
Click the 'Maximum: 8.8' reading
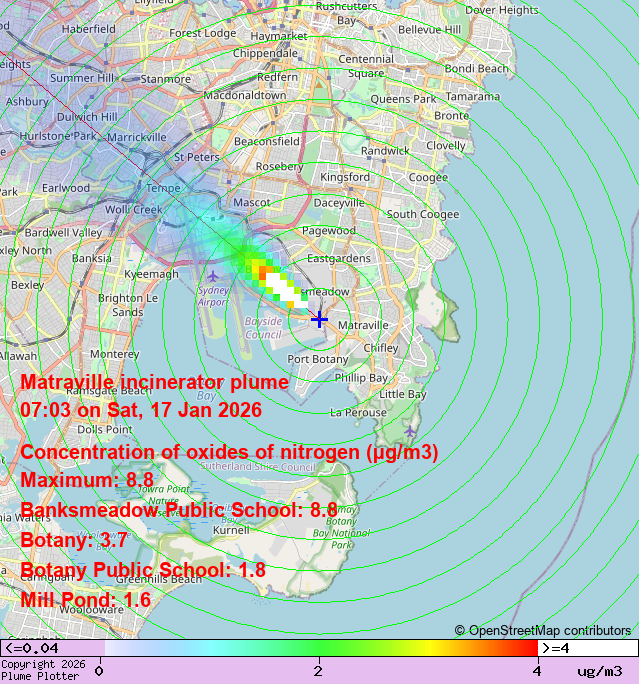coord(87,480)
